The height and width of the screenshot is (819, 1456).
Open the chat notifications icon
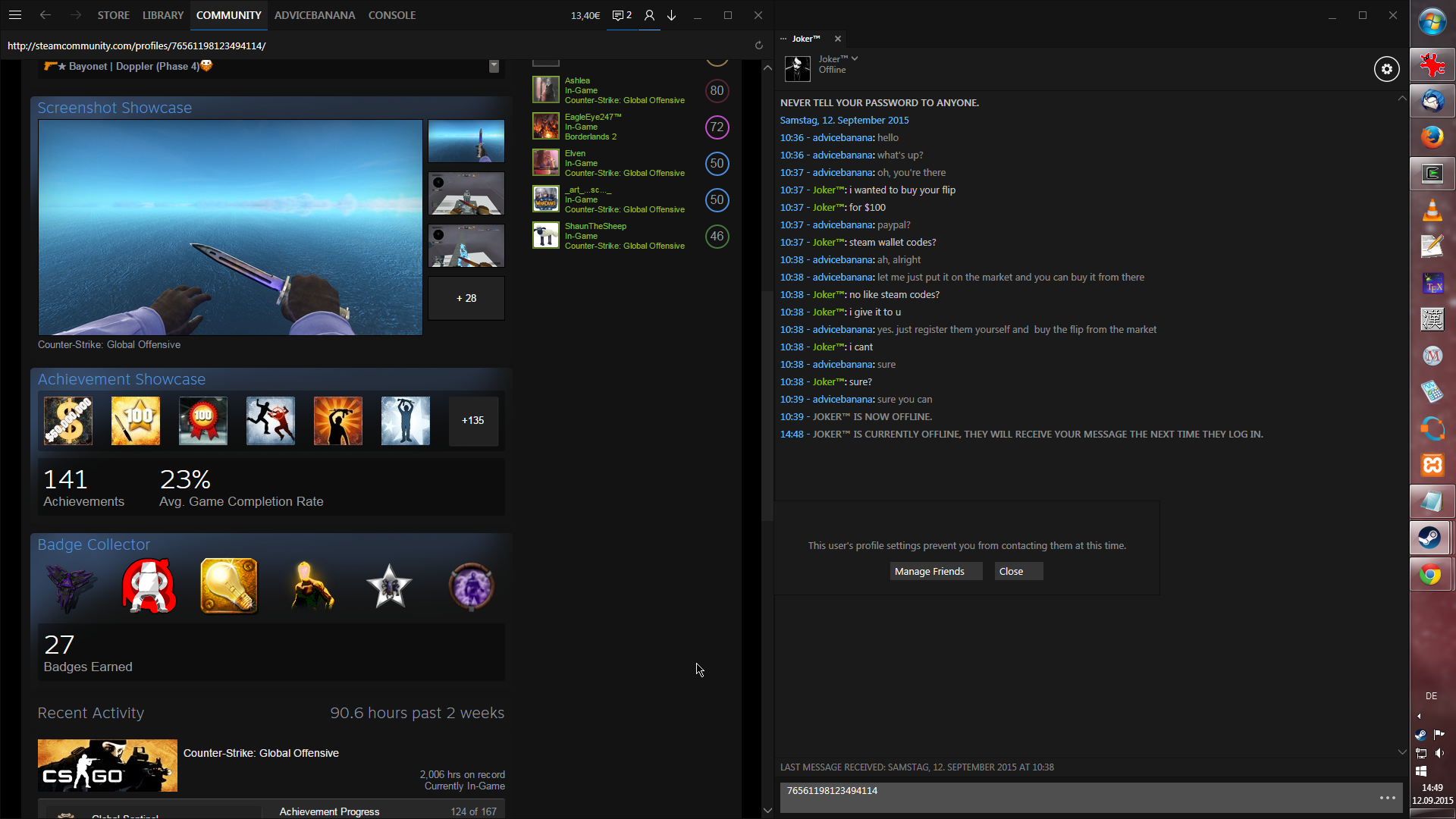(x=621, y=15)
